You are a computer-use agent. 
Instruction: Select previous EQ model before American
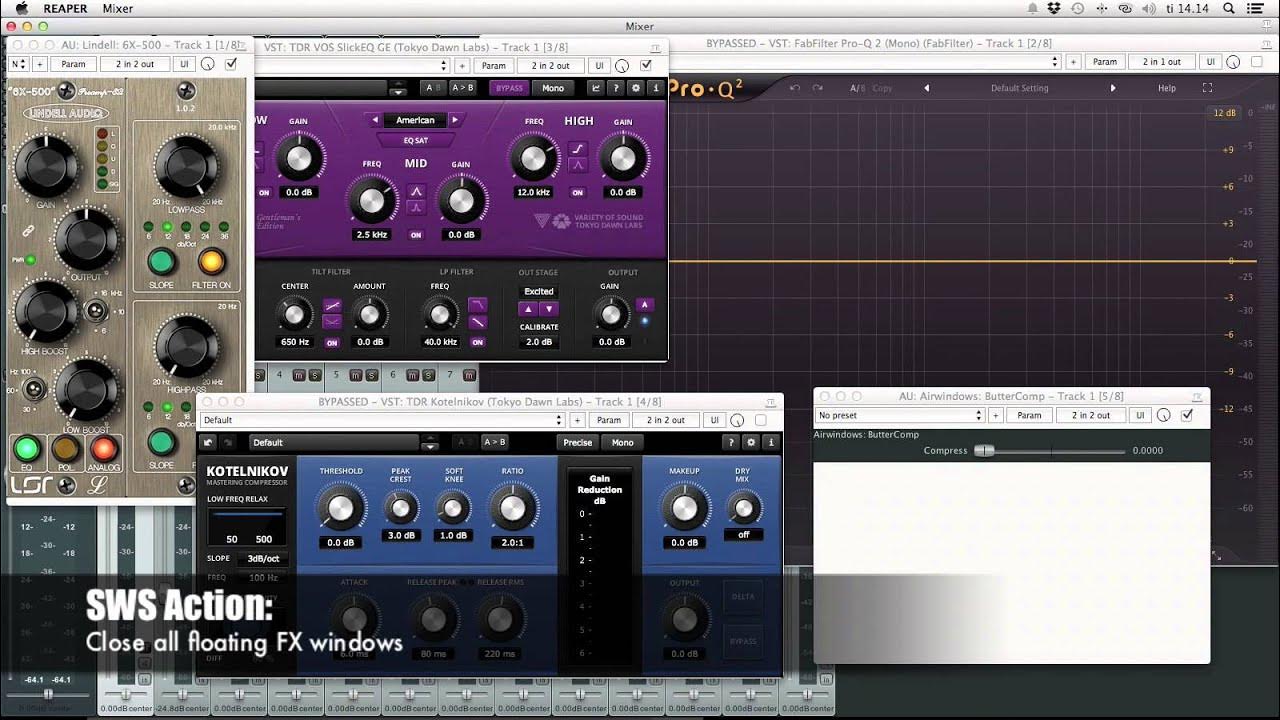pyautogui.click(x=376, y=120)
